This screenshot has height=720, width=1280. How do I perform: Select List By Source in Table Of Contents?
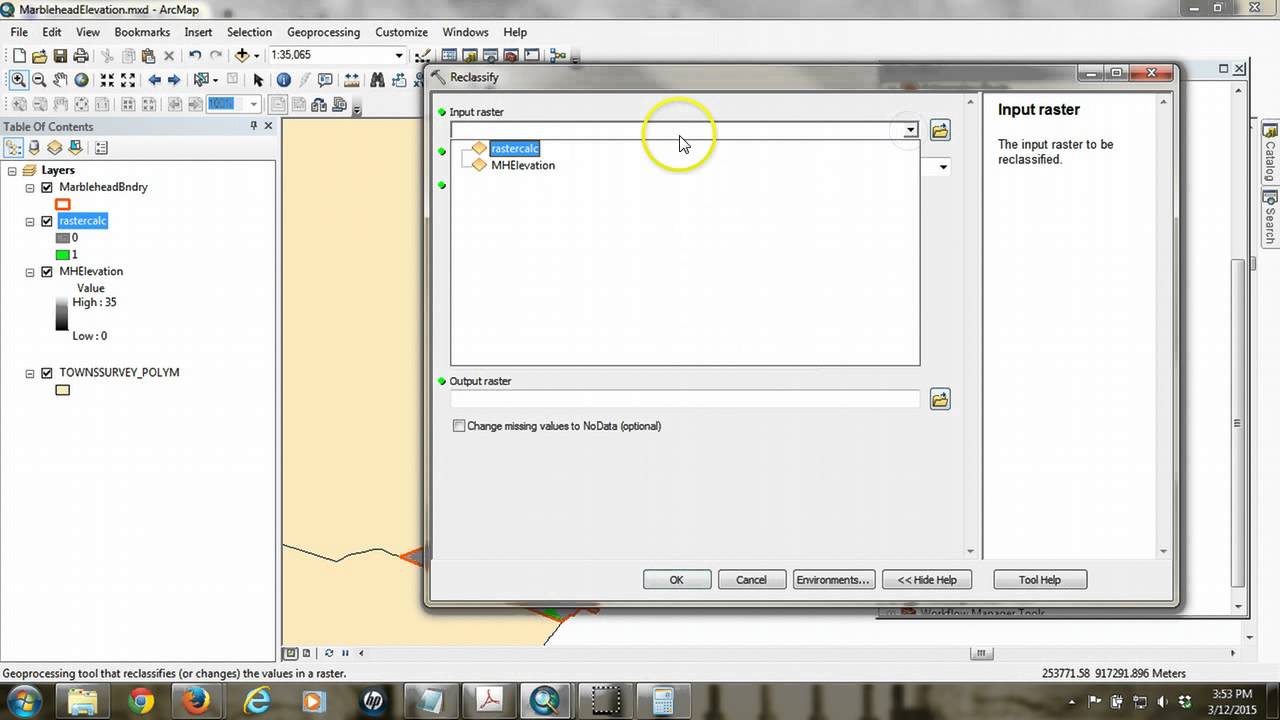34,148
